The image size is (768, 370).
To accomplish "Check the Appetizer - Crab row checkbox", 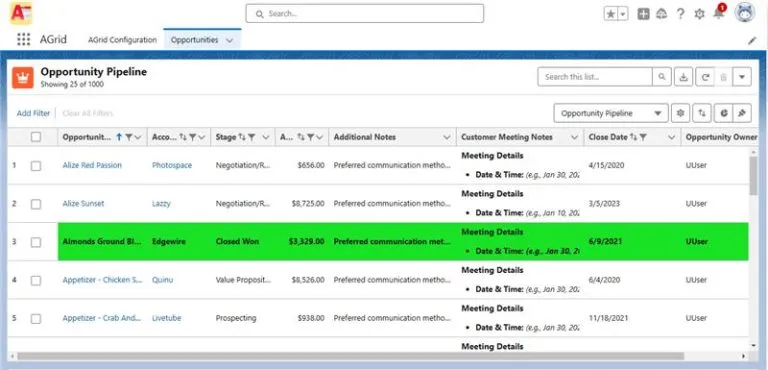I will pos(36,319).
